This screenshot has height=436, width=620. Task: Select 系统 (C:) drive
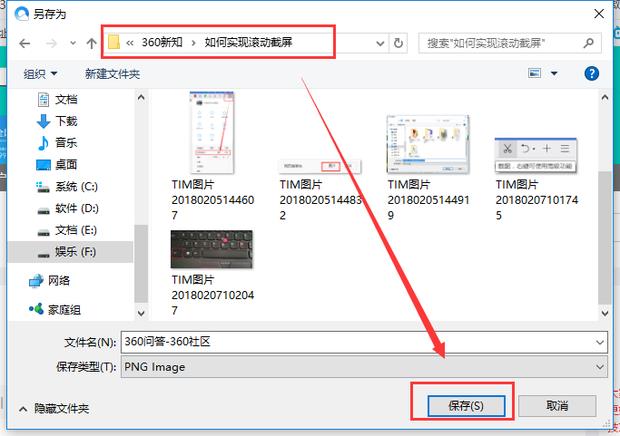tap(75, 187)
